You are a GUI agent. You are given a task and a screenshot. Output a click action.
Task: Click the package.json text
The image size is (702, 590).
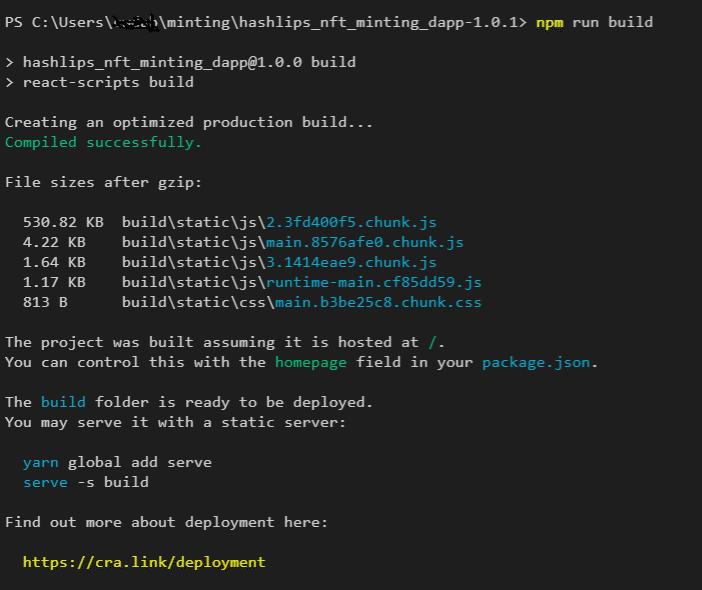pyautogui.click(x=536, y=363)
